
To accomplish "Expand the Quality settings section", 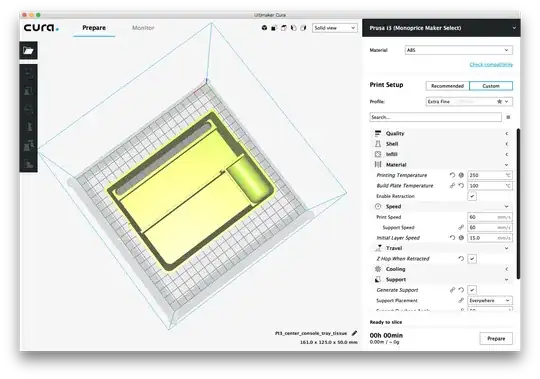I will (x=441, y=134).
